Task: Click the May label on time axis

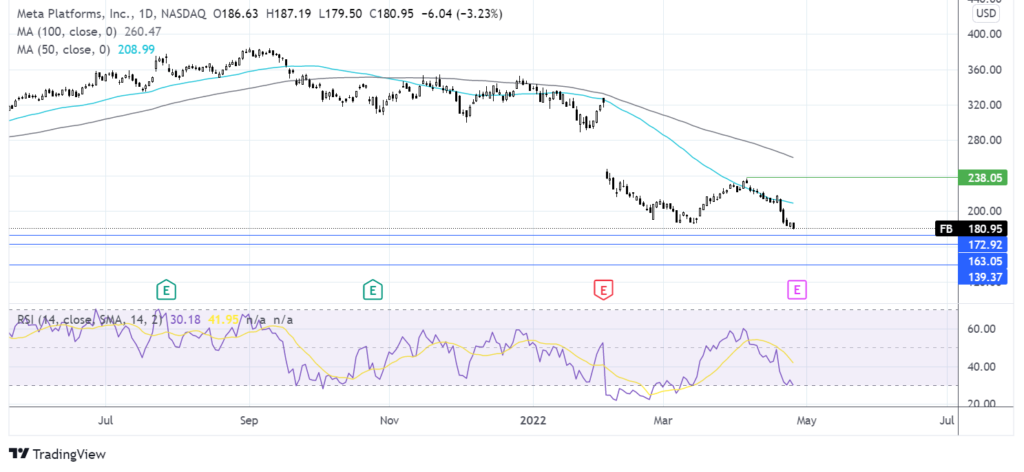Action: coord(805,421)
